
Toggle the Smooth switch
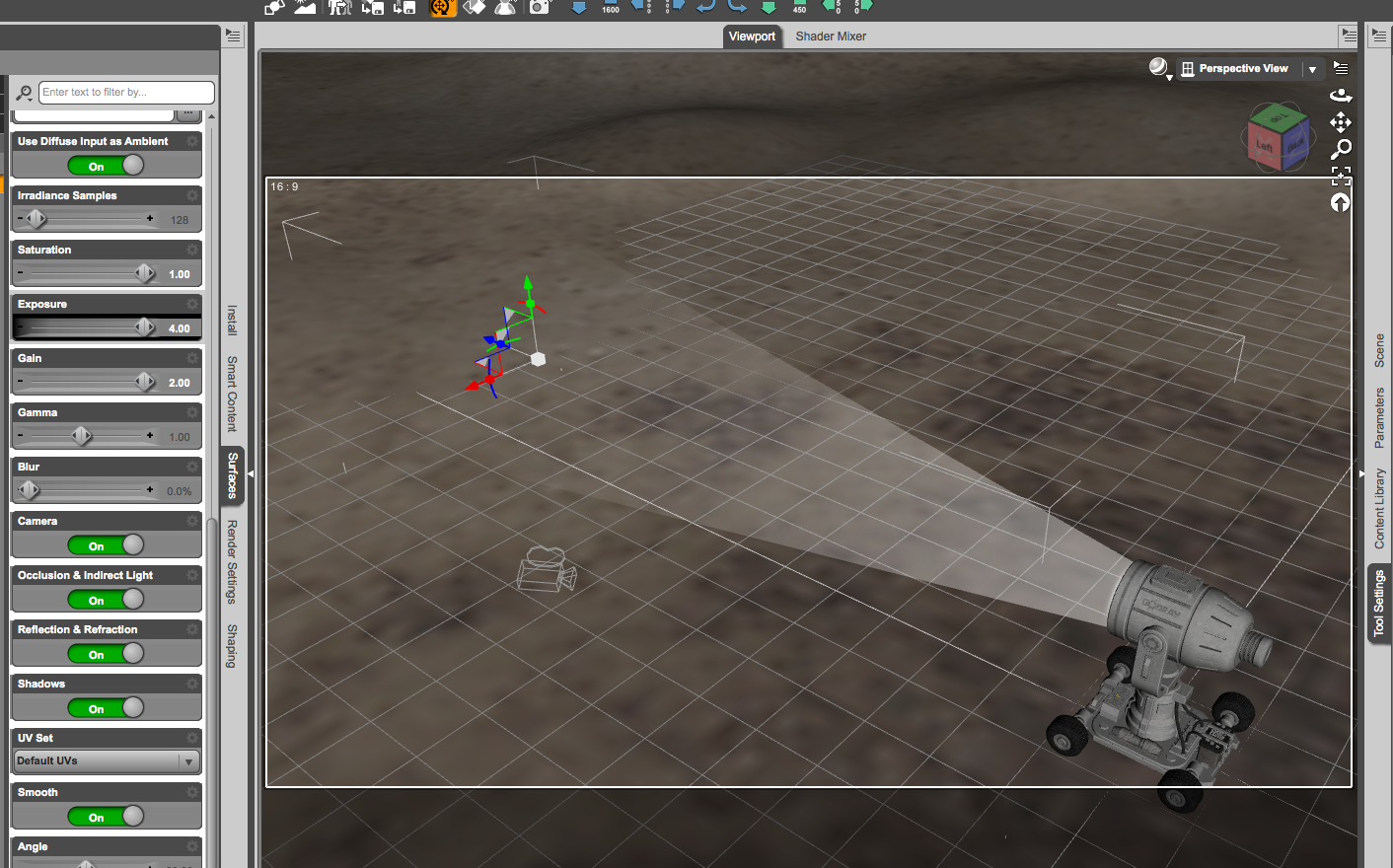pyautogui.click(x=106, y=817)
